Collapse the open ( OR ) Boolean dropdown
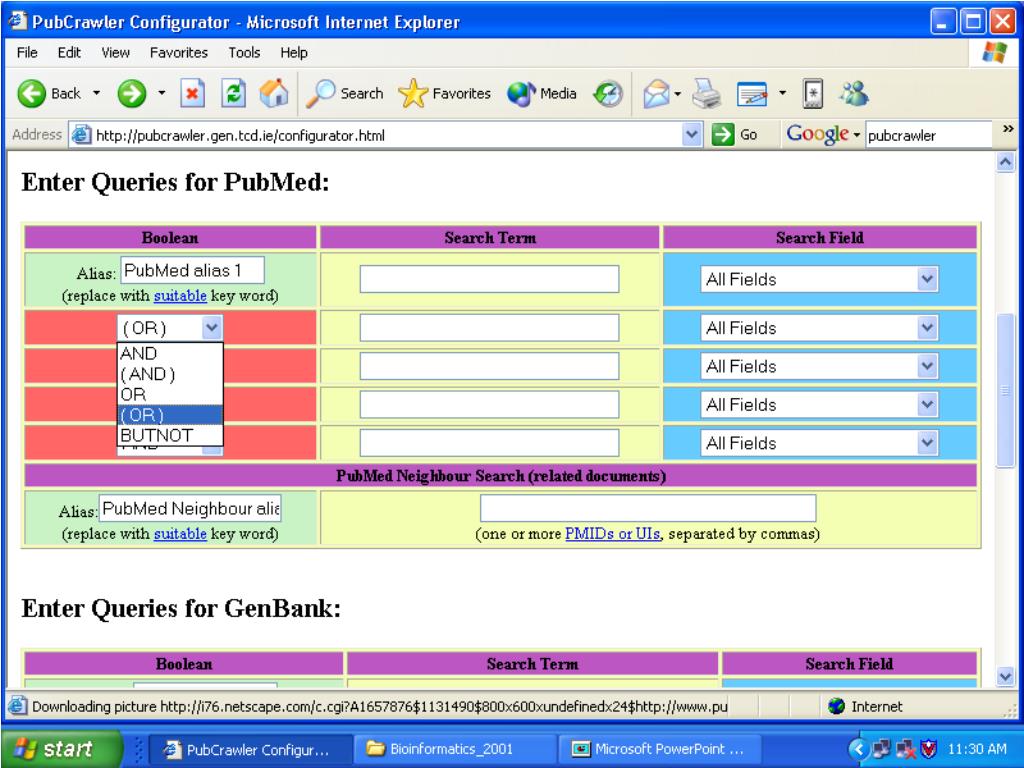The image size is (1024, 768). 212,327
